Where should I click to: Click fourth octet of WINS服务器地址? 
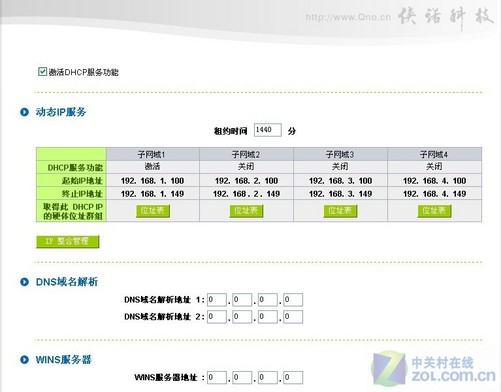pos(293,378)
